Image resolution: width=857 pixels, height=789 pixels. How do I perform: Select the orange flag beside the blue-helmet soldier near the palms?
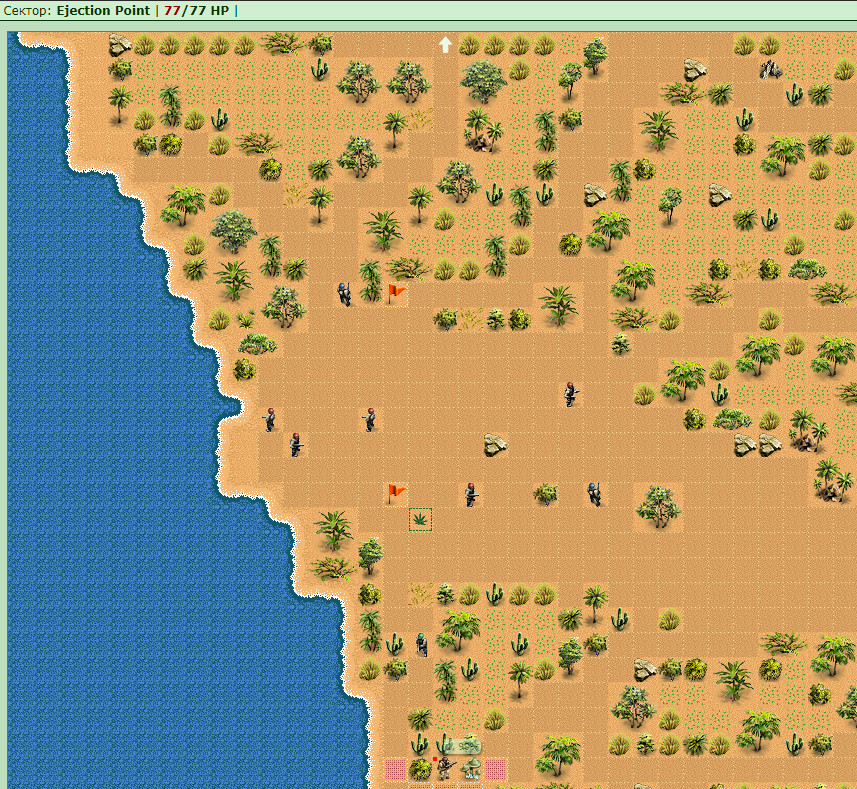click(x=396, y=293)
